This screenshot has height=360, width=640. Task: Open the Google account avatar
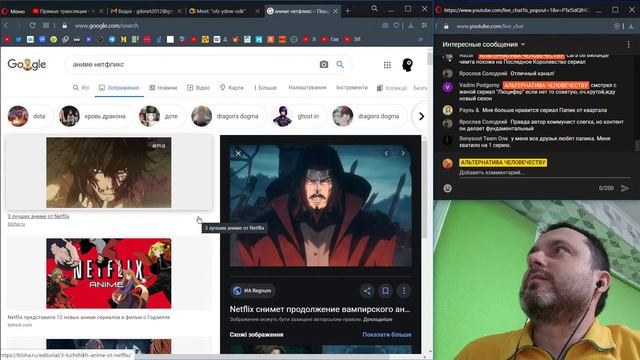pyautogui.click(x=407, y=64)
